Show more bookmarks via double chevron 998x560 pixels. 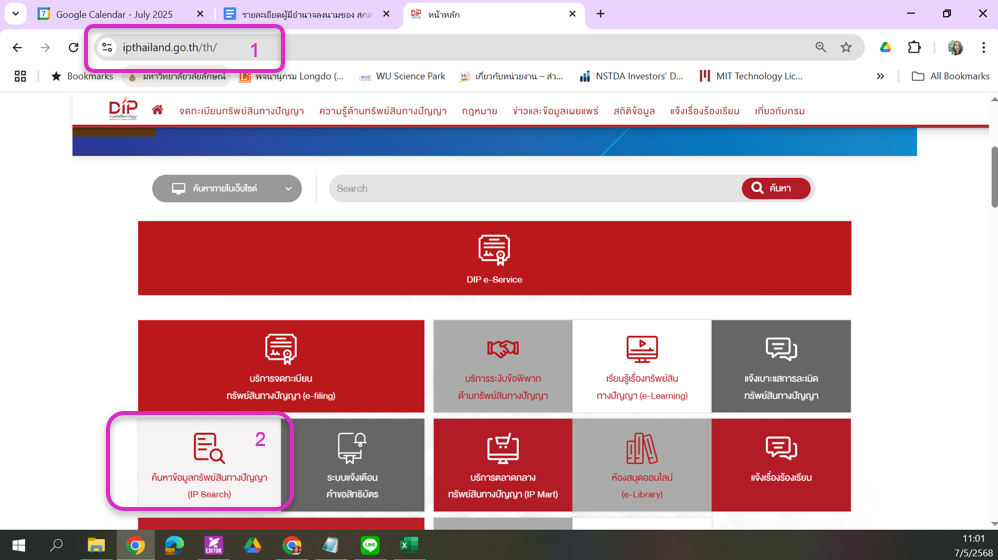[x=880, y=76]
